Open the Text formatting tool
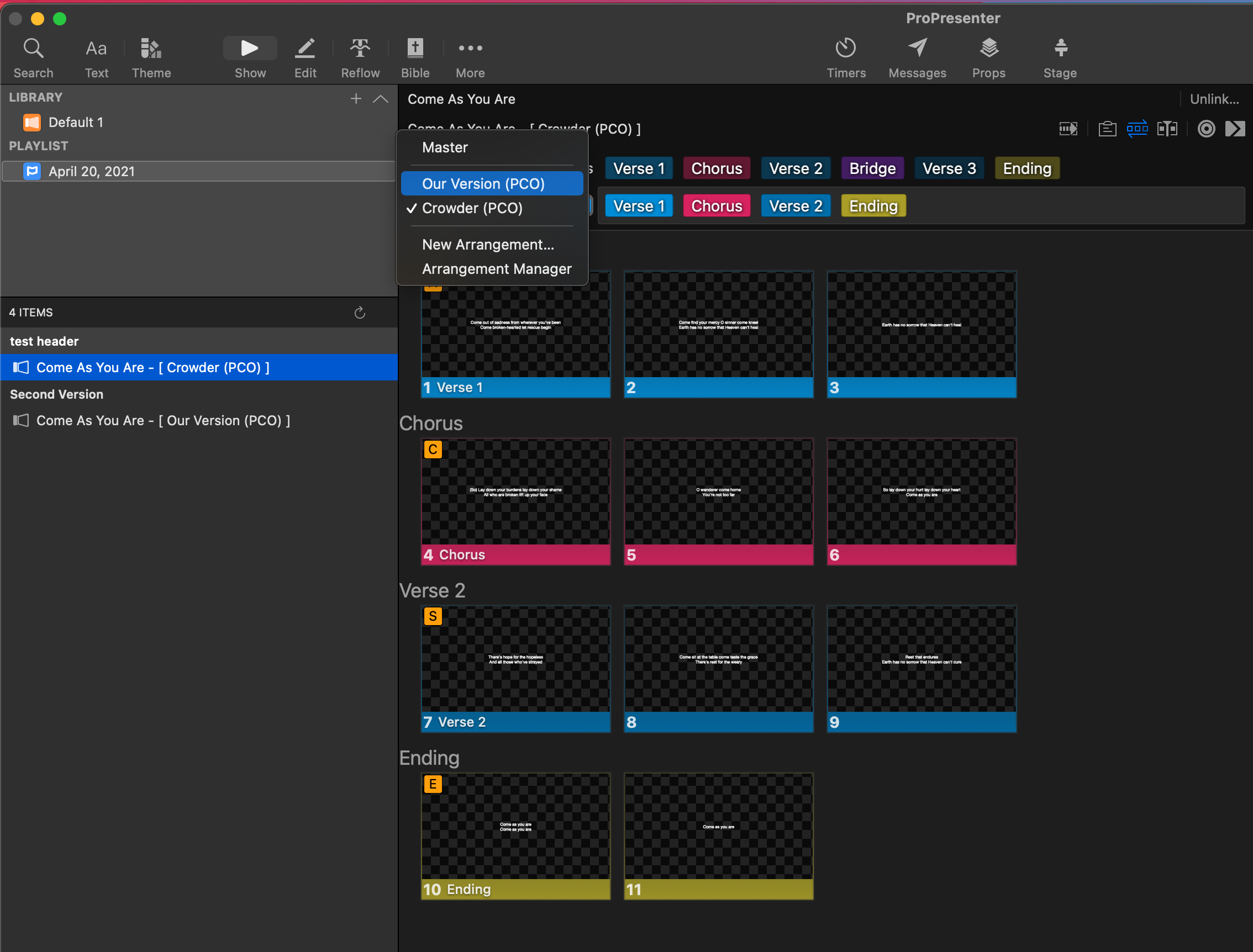This screenshot has width=1253, height=952. click(96, 57)
